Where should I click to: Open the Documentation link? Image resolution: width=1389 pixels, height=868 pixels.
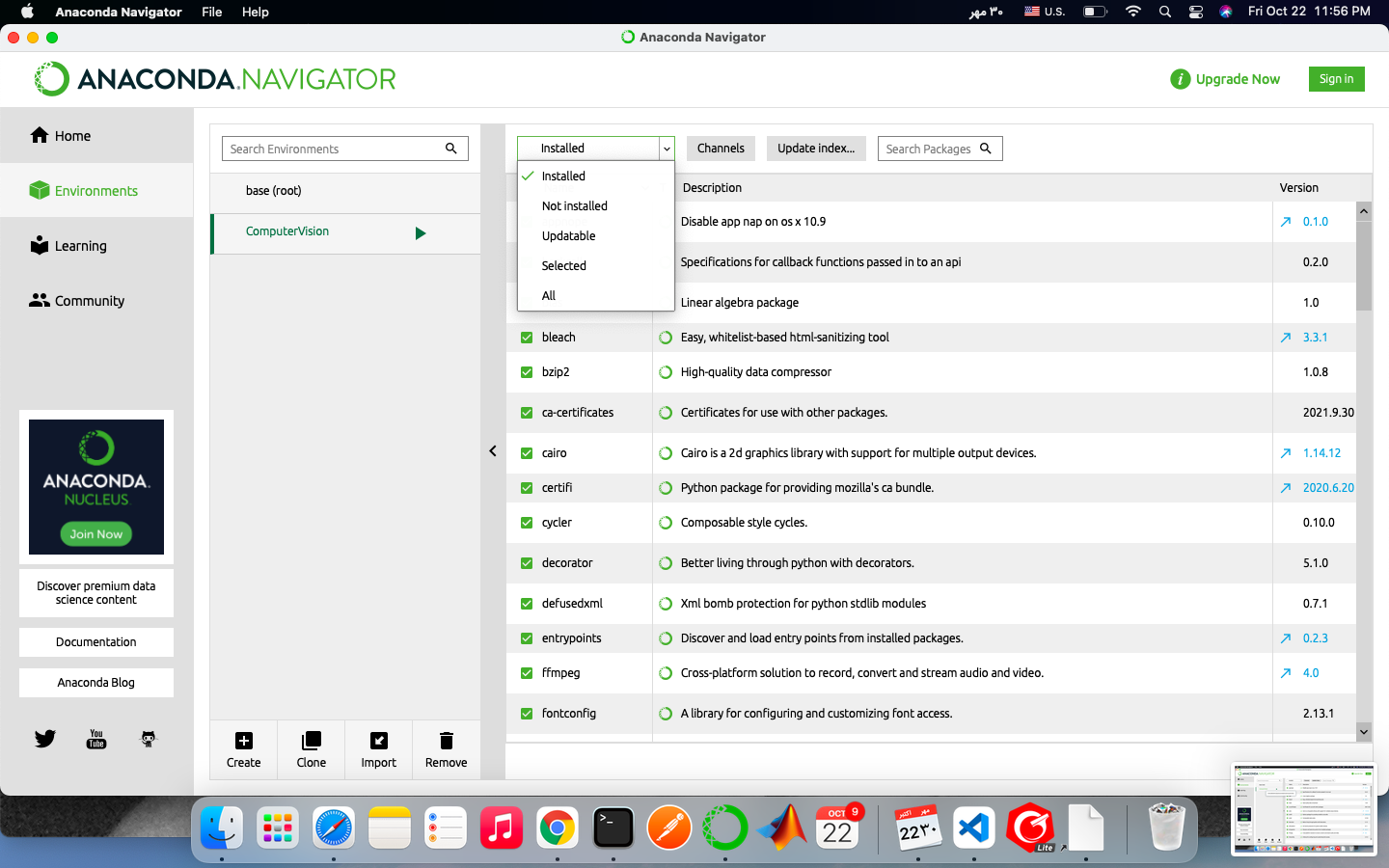pyautogui.click(x=96, y=642)
